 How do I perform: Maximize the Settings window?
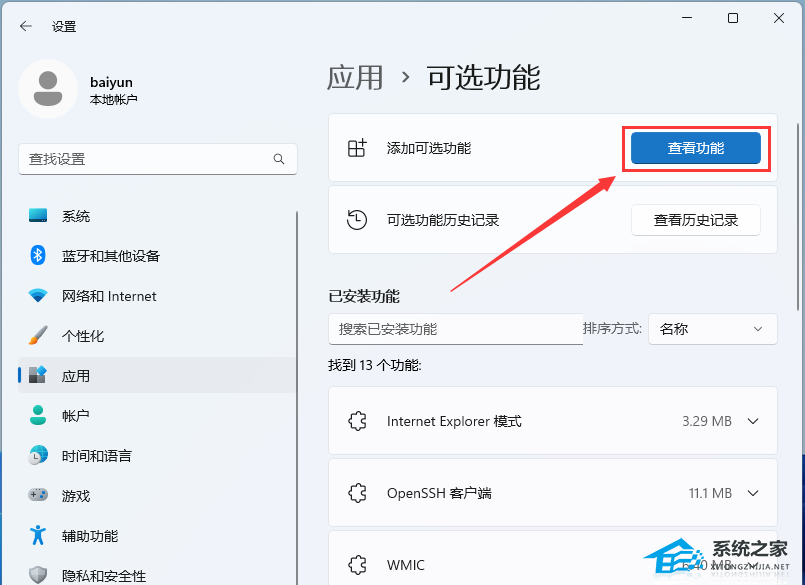[x=733, y=18]
